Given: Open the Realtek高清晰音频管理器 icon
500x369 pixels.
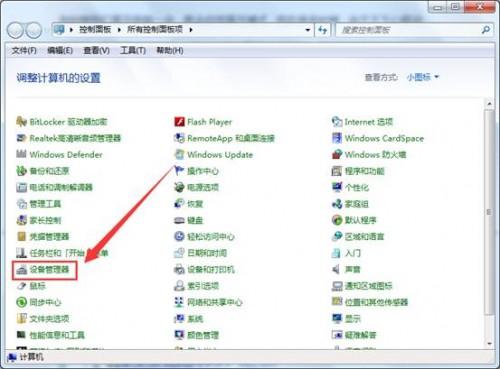Looking at the screenshot, I should click(x=21, y=138).
